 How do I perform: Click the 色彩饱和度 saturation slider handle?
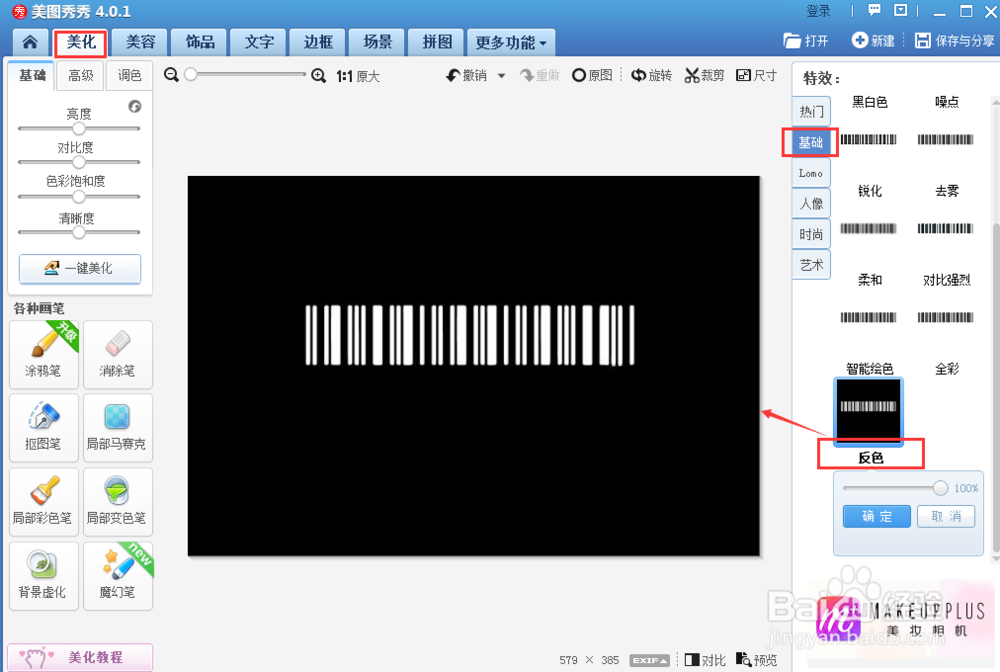(78, 196)
